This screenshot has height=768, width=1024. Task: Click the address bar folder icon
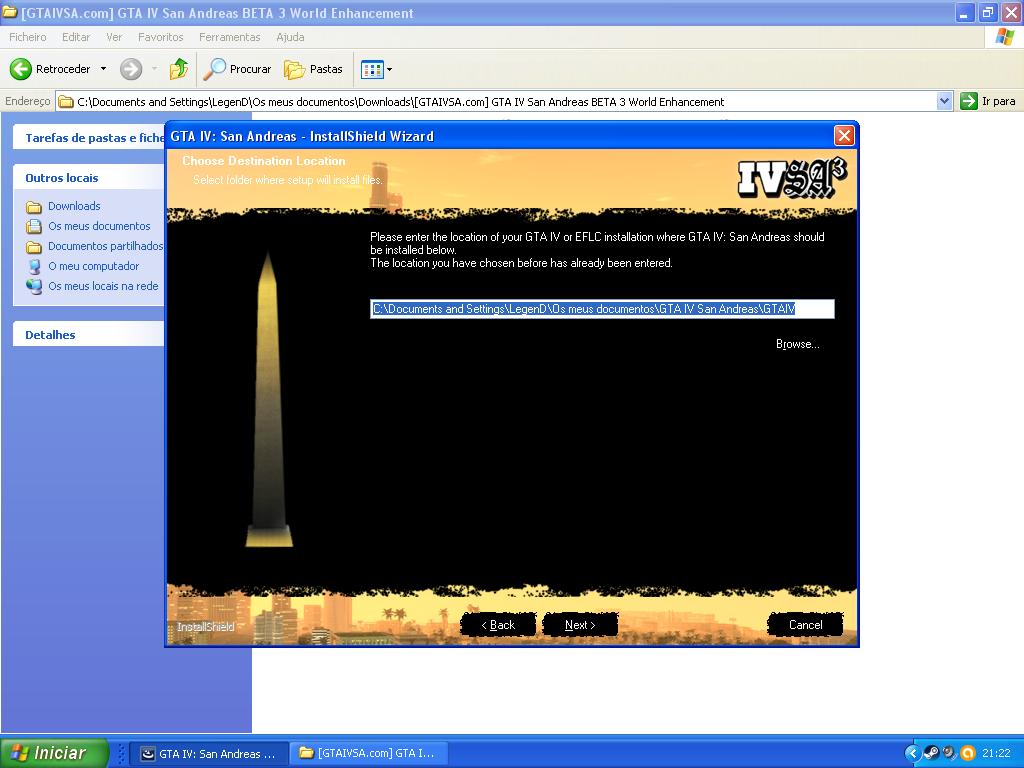coord(65,101)
